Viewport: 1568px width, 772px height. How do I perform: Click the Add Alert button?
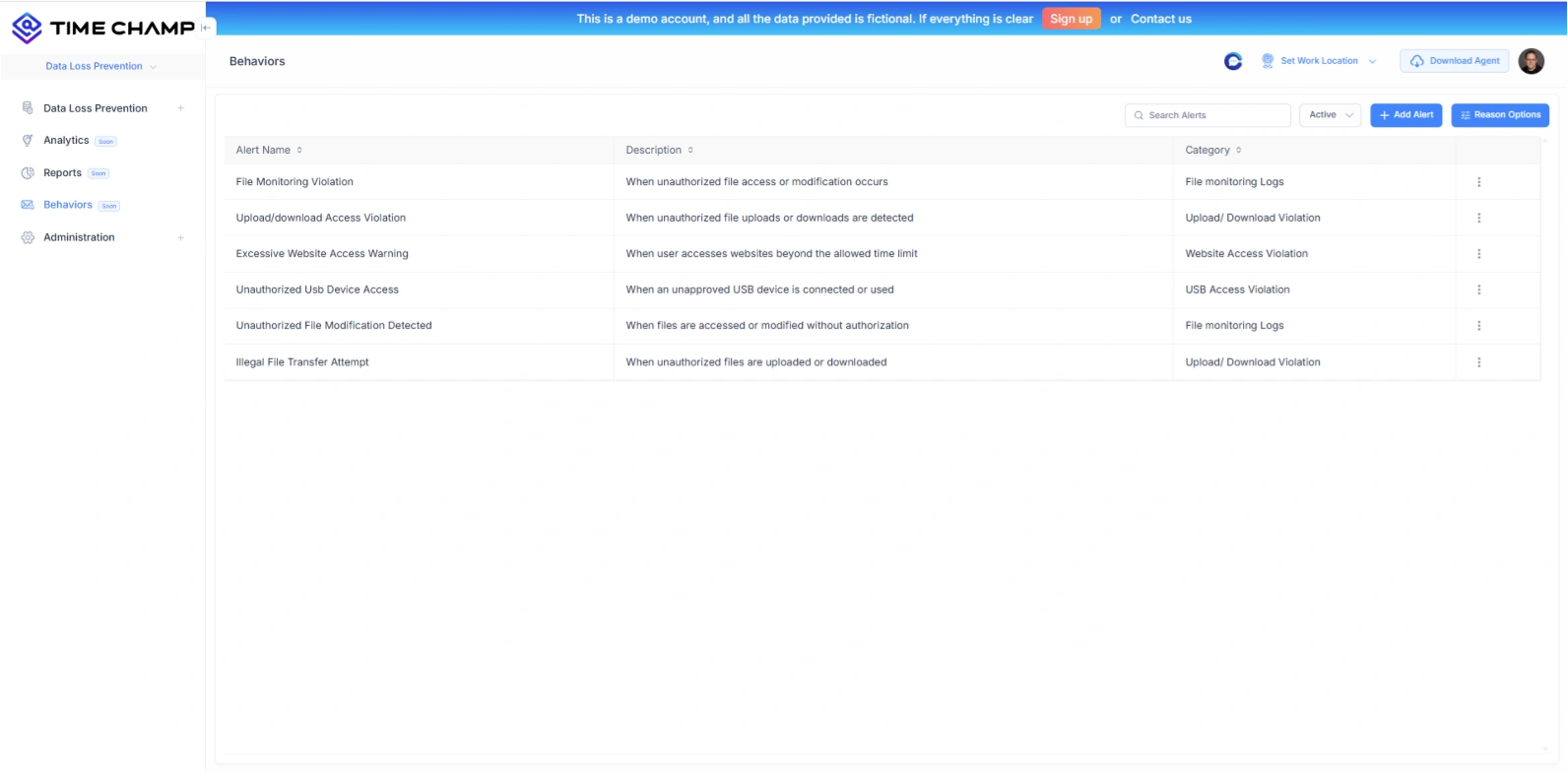(x=1405, y=115)
